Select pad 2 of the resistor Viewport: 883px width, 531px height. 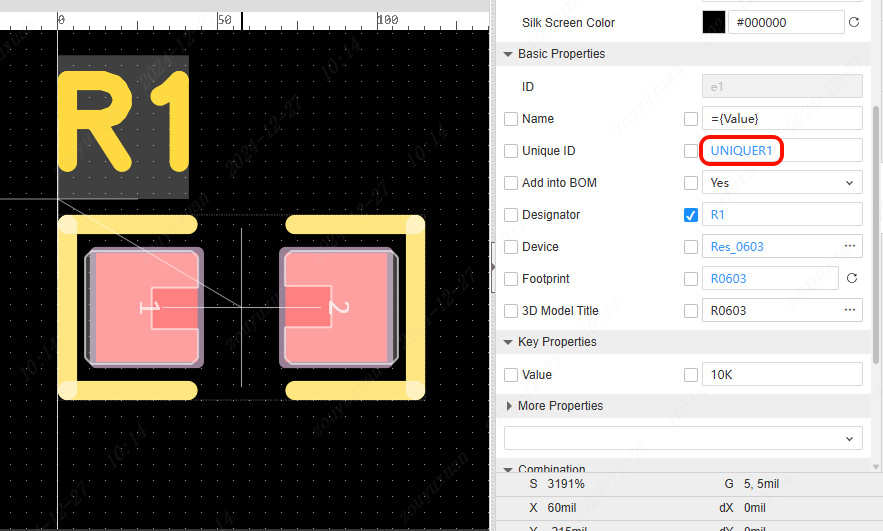pos(338,307)
